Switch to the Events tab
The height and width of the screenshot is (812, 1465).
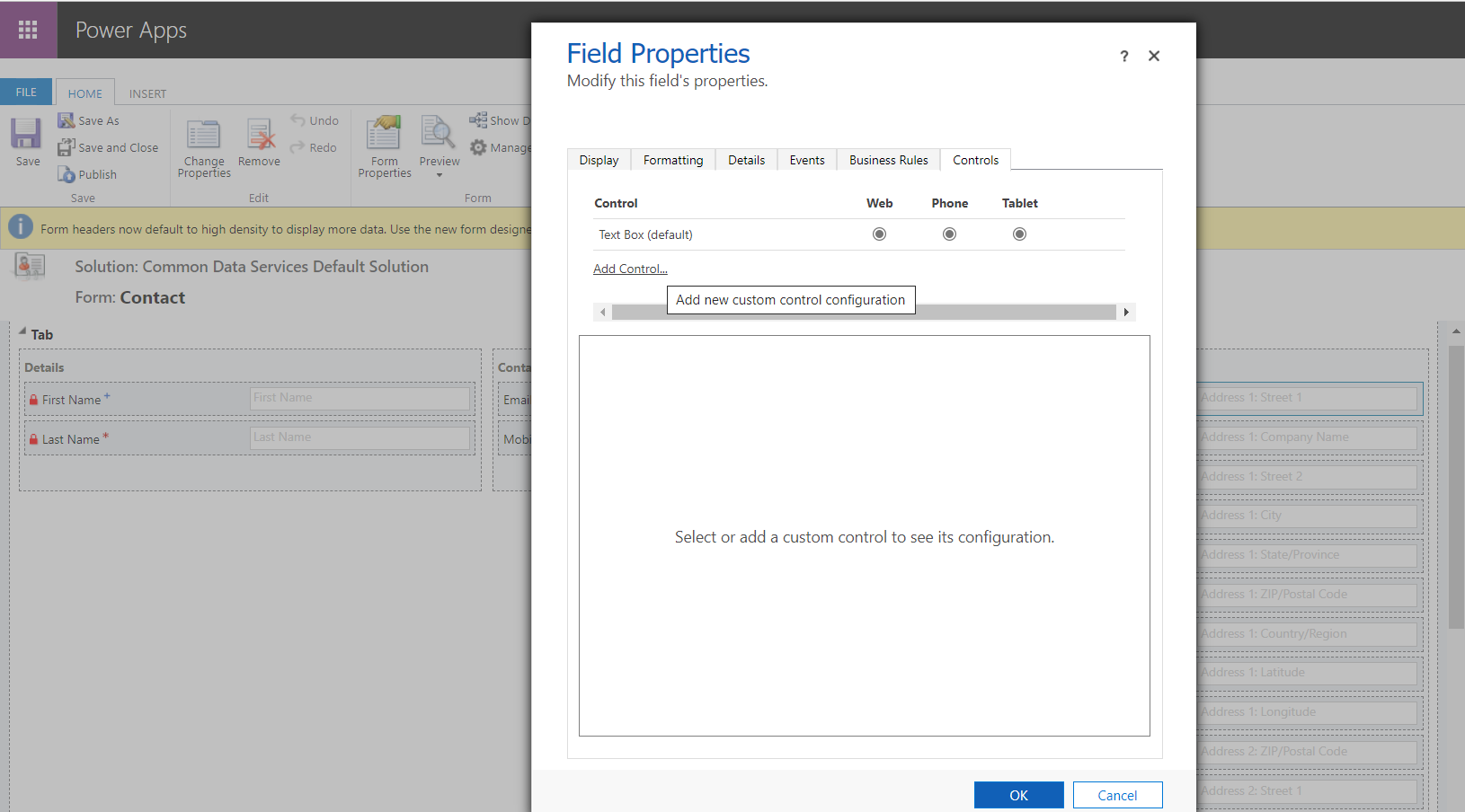[807, 160]
